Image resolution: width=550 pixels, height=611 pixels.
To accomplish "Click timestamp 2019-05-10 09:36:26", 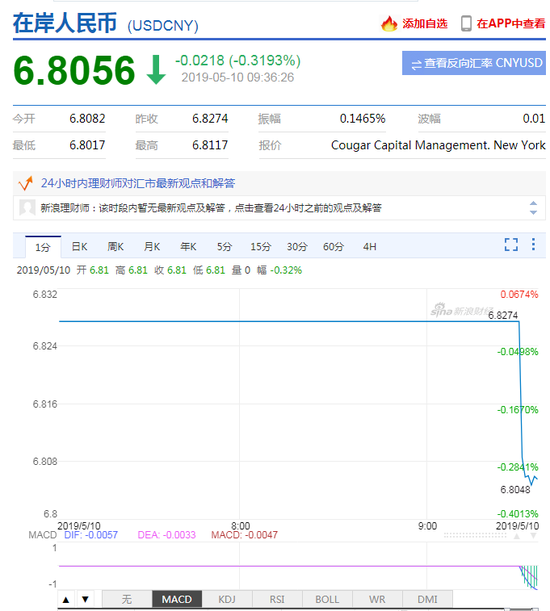I will point(237,78).
